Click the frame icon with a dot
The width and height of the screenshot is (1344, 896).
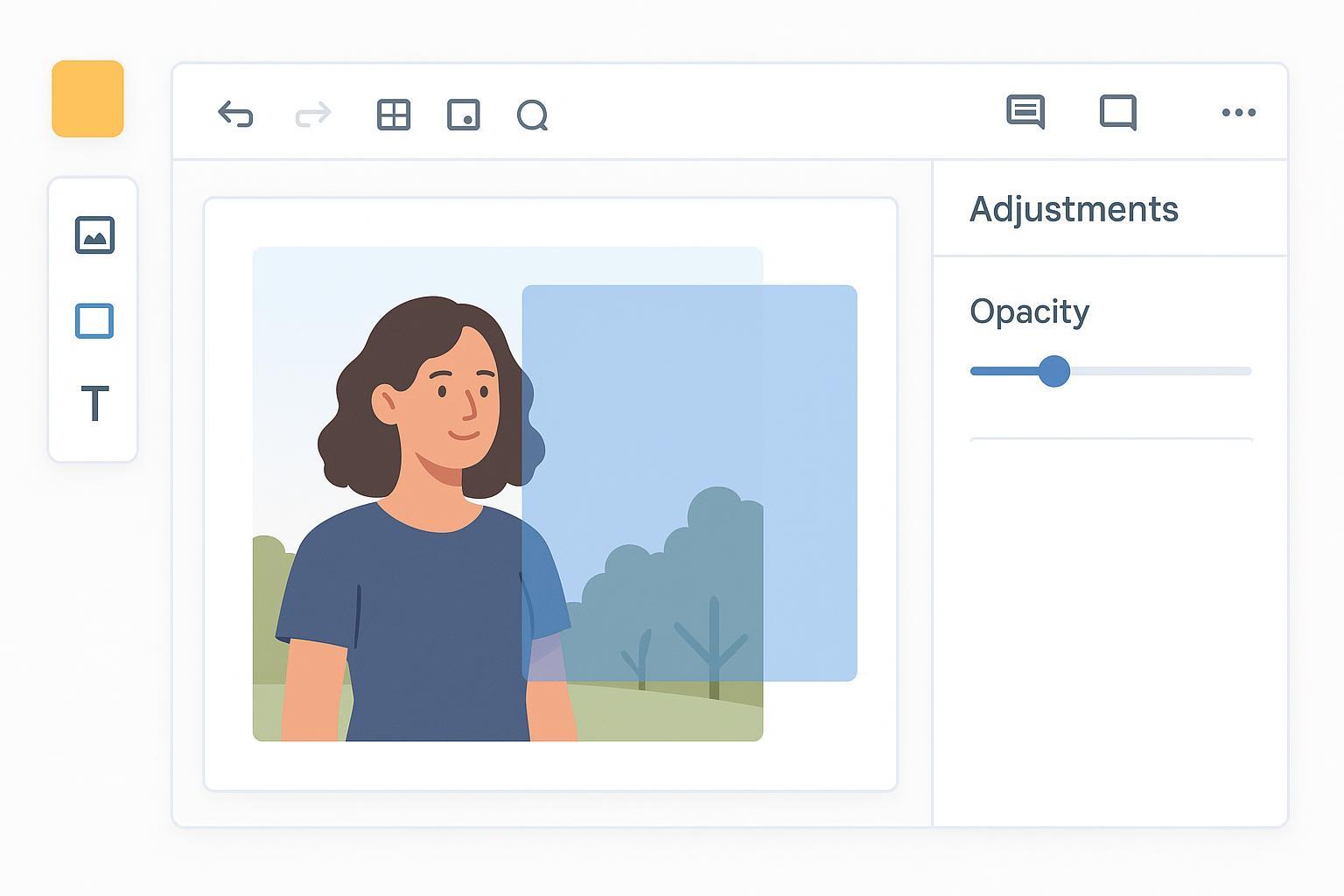point(464,115)
